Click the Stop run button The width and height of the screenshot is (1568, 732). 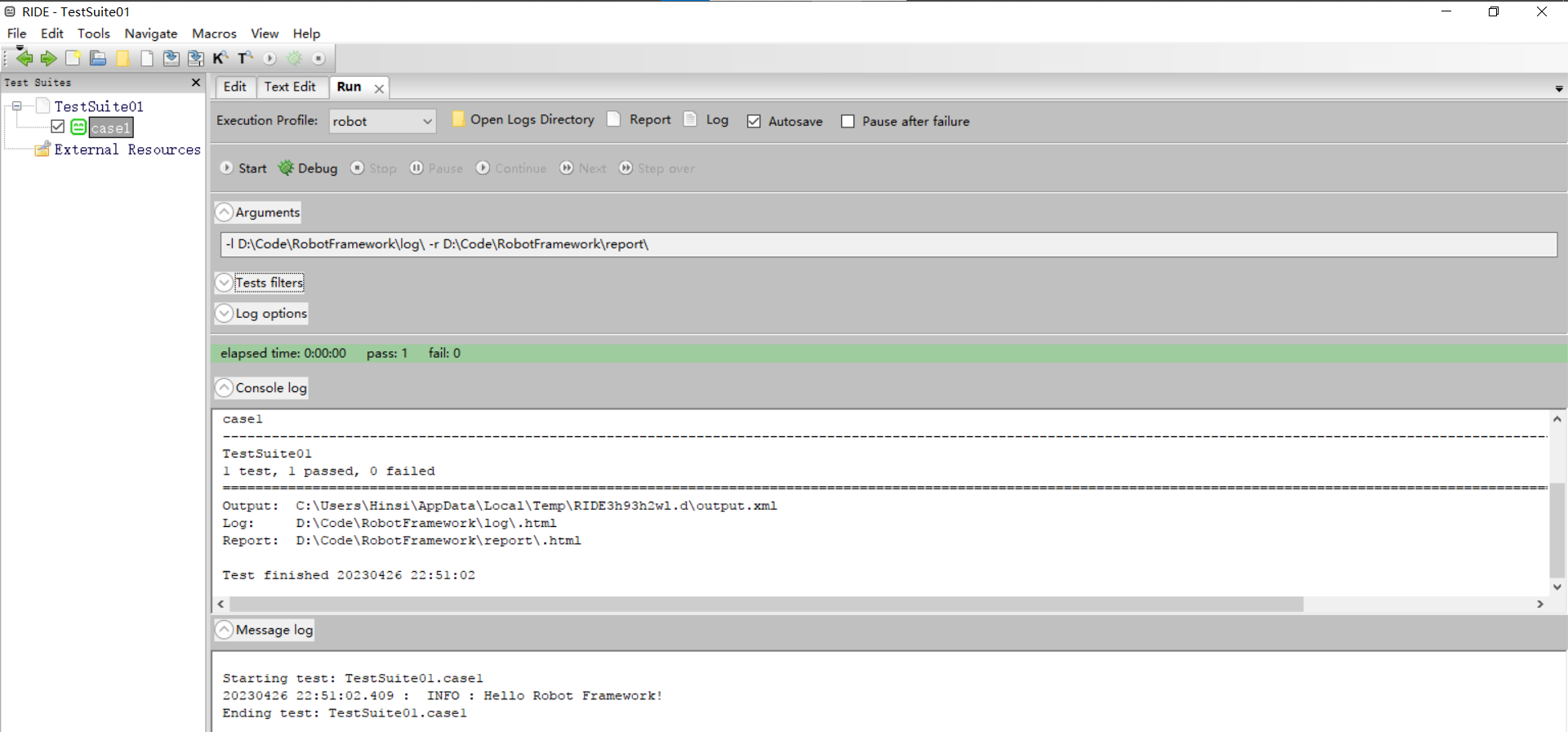[373, 168]
